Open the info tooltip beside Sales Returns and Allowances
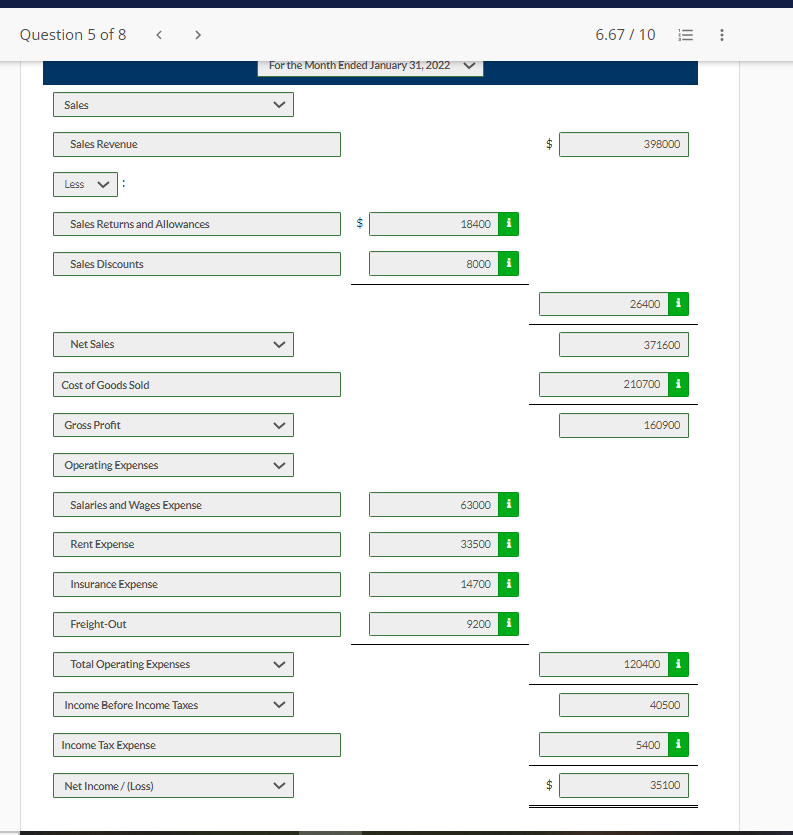 (x=509, y=223)
